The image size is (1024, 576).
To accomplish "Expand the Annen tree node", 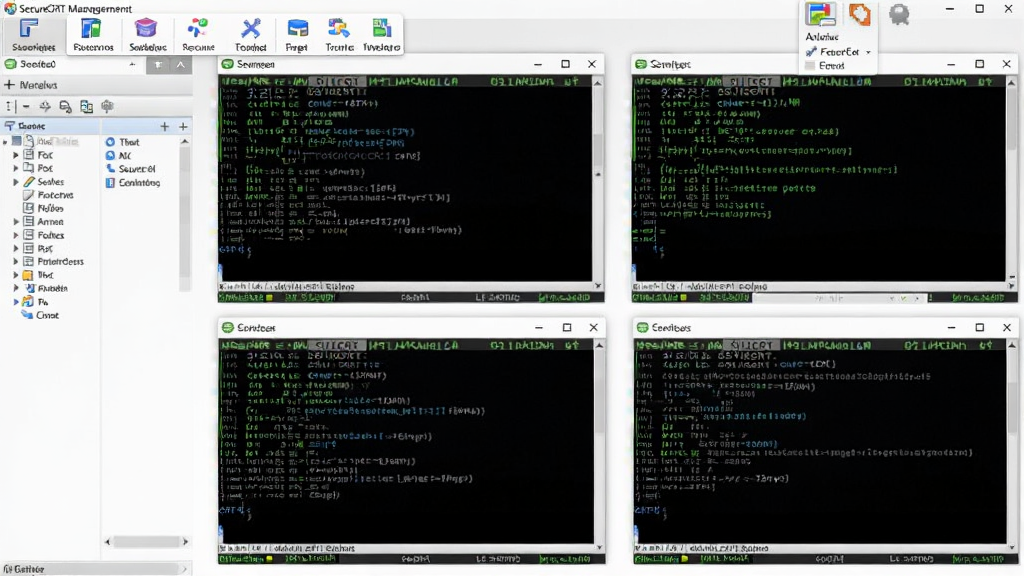I will tap(16, 222).
